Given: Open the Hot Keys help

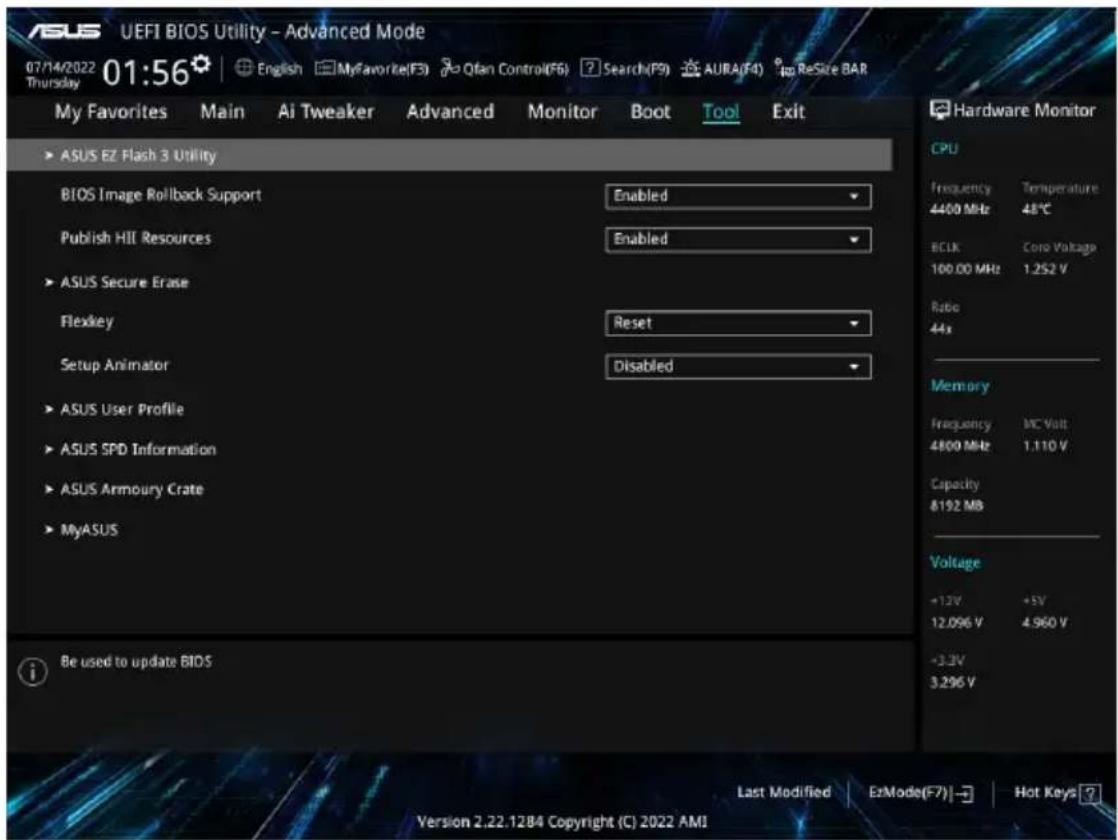Looking at the screenshot, I should [1057, 793].
